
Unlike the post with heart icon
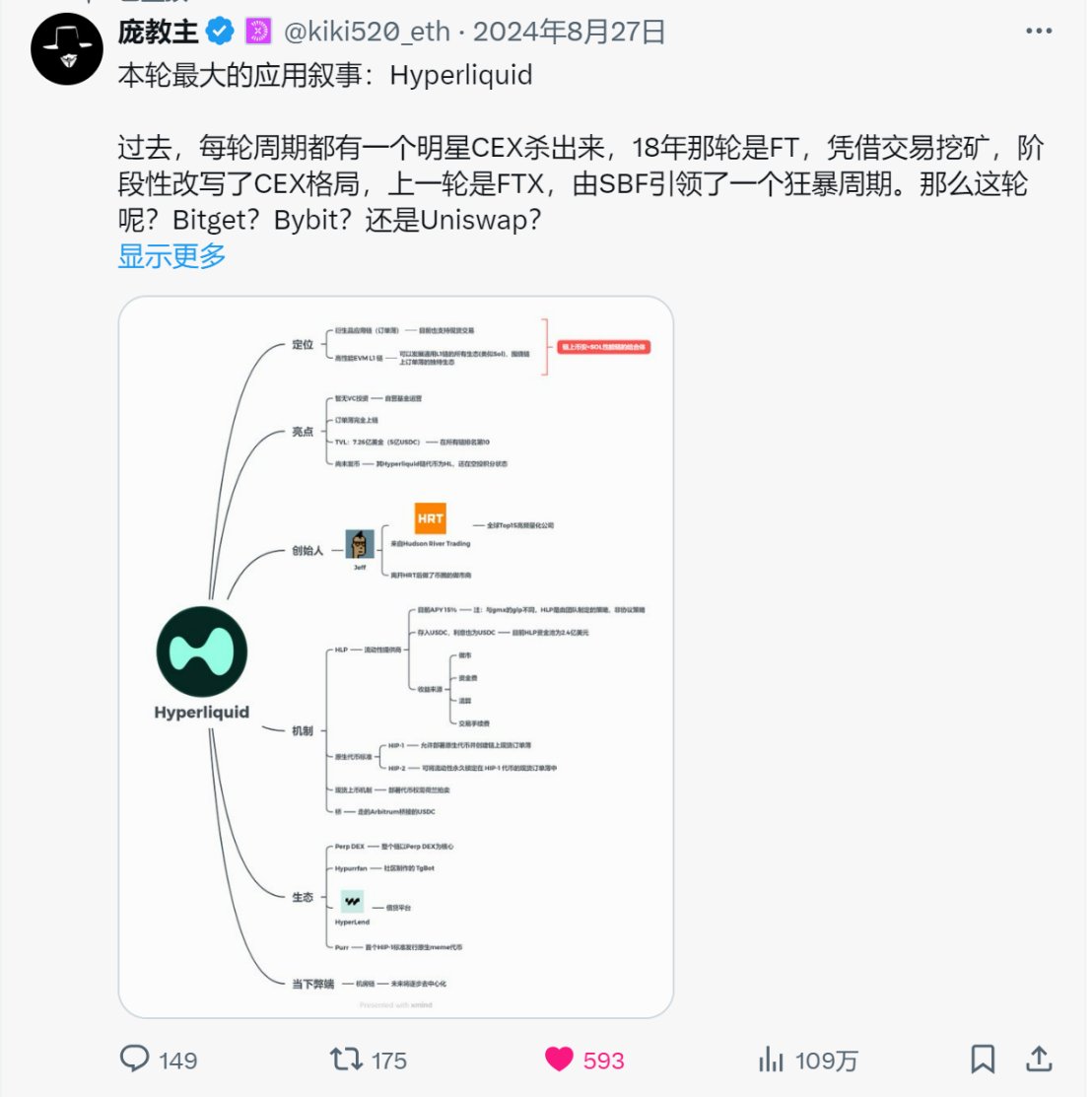pyautogui.click(x=558, y=1060)
